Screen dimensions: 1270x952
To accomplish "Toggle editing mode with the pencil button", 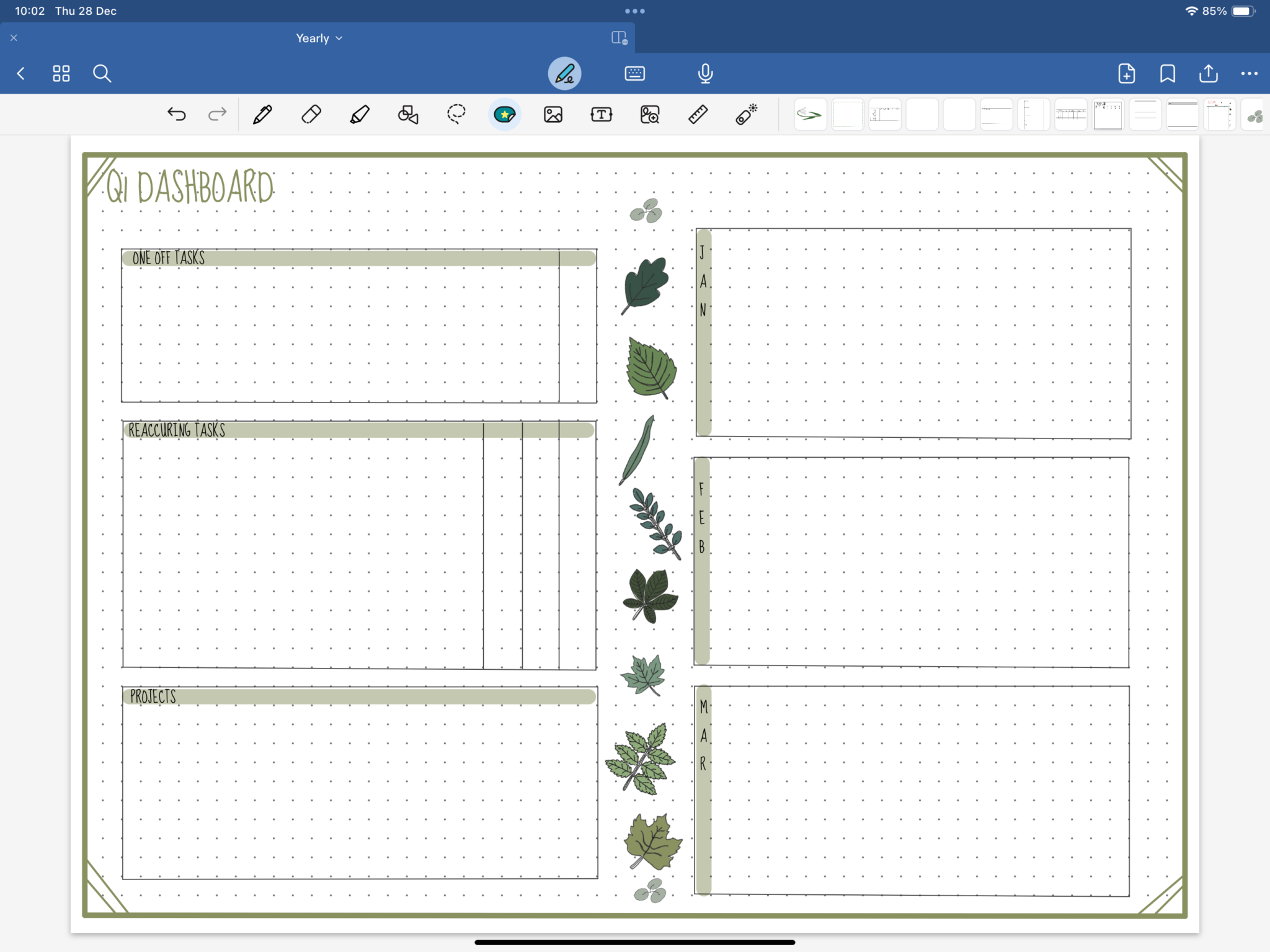I will click(x=564, y=73).
